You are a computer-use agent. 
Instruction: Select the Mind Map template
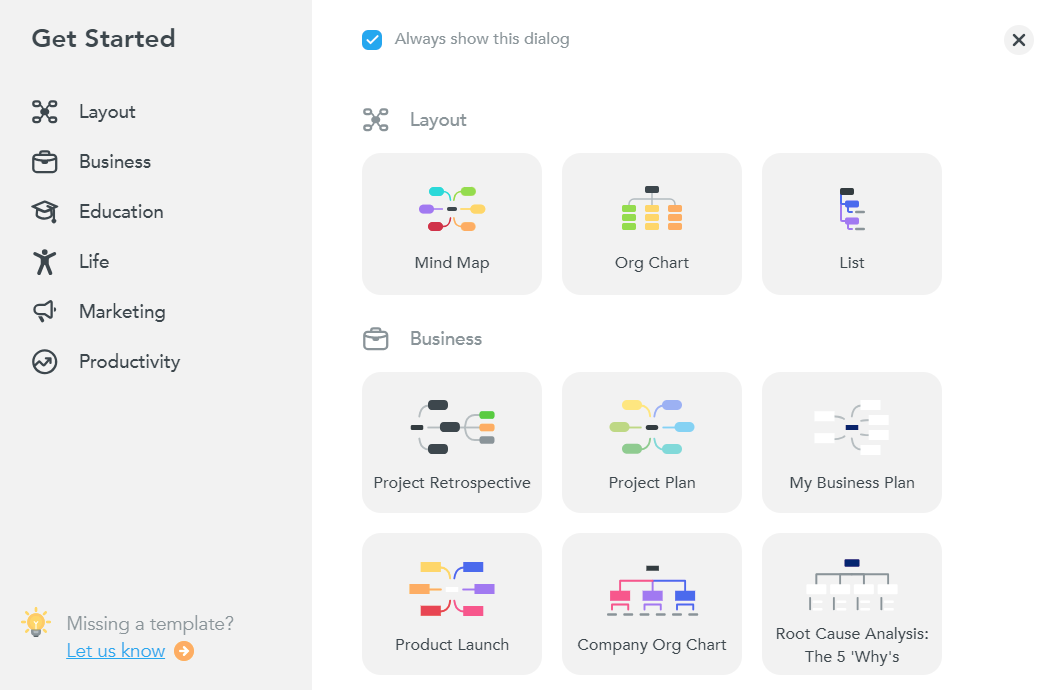(451, 223)
